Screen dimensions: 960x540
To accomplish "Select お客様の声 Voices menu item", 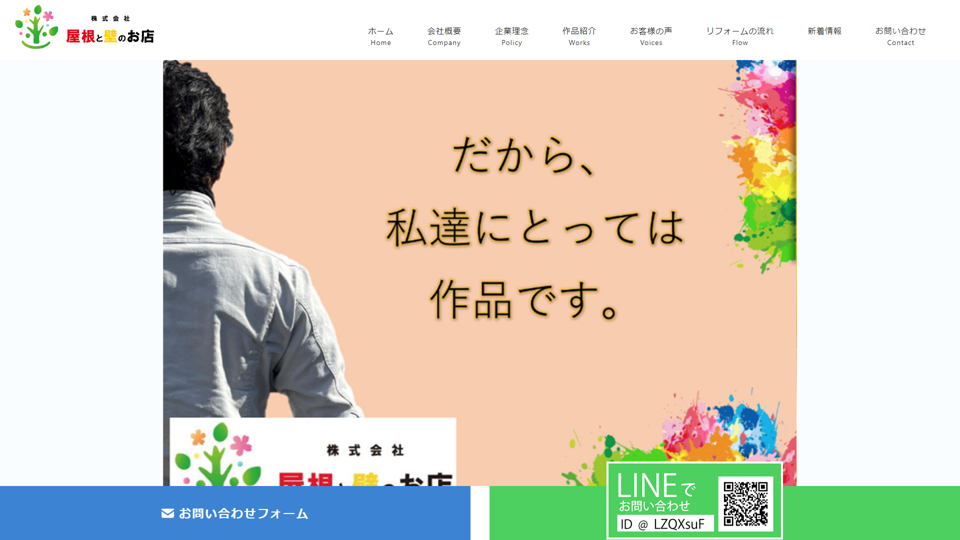I will click(x=651, y=36).
